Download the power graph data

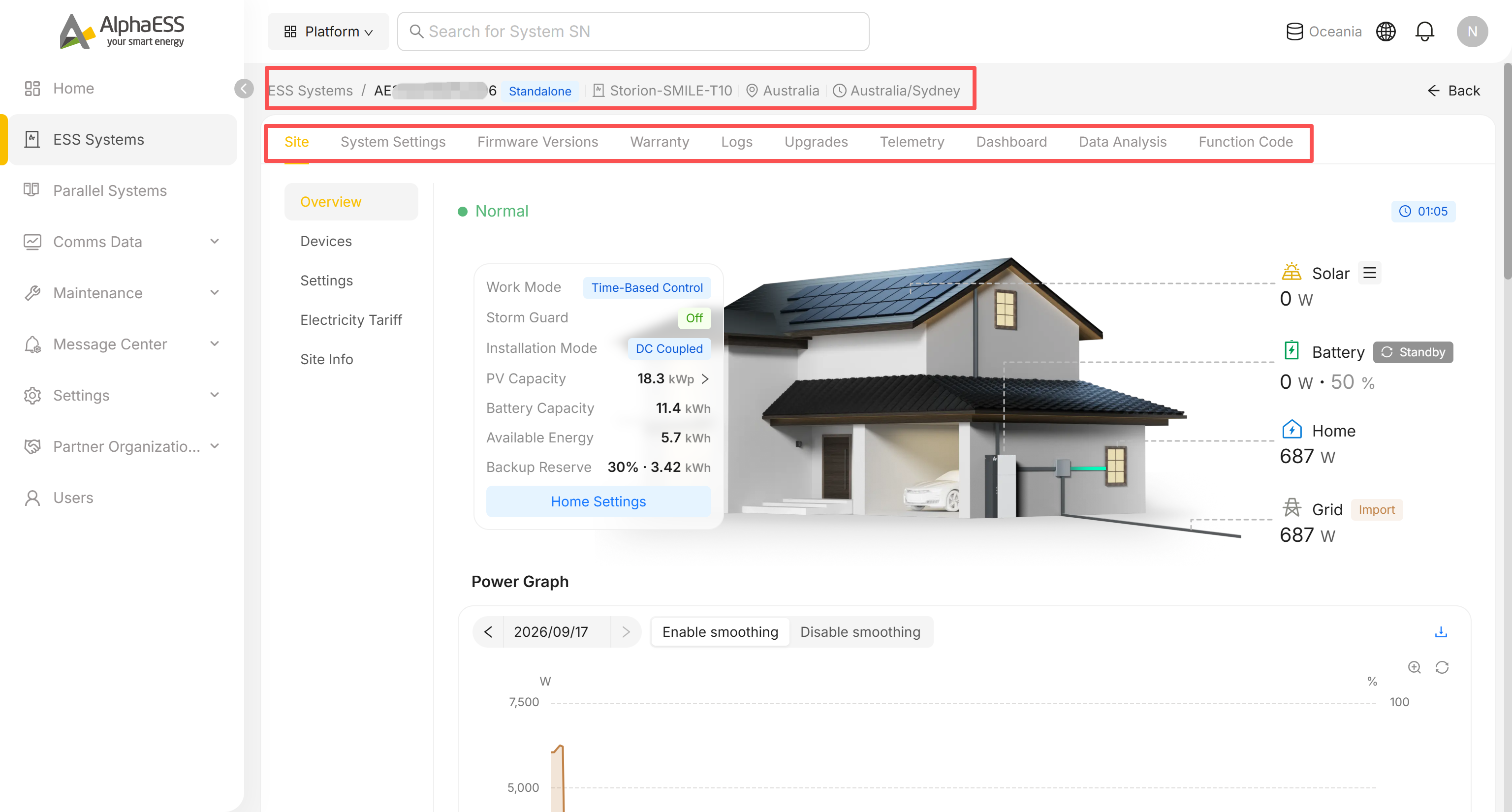(x=1441, y=632)
